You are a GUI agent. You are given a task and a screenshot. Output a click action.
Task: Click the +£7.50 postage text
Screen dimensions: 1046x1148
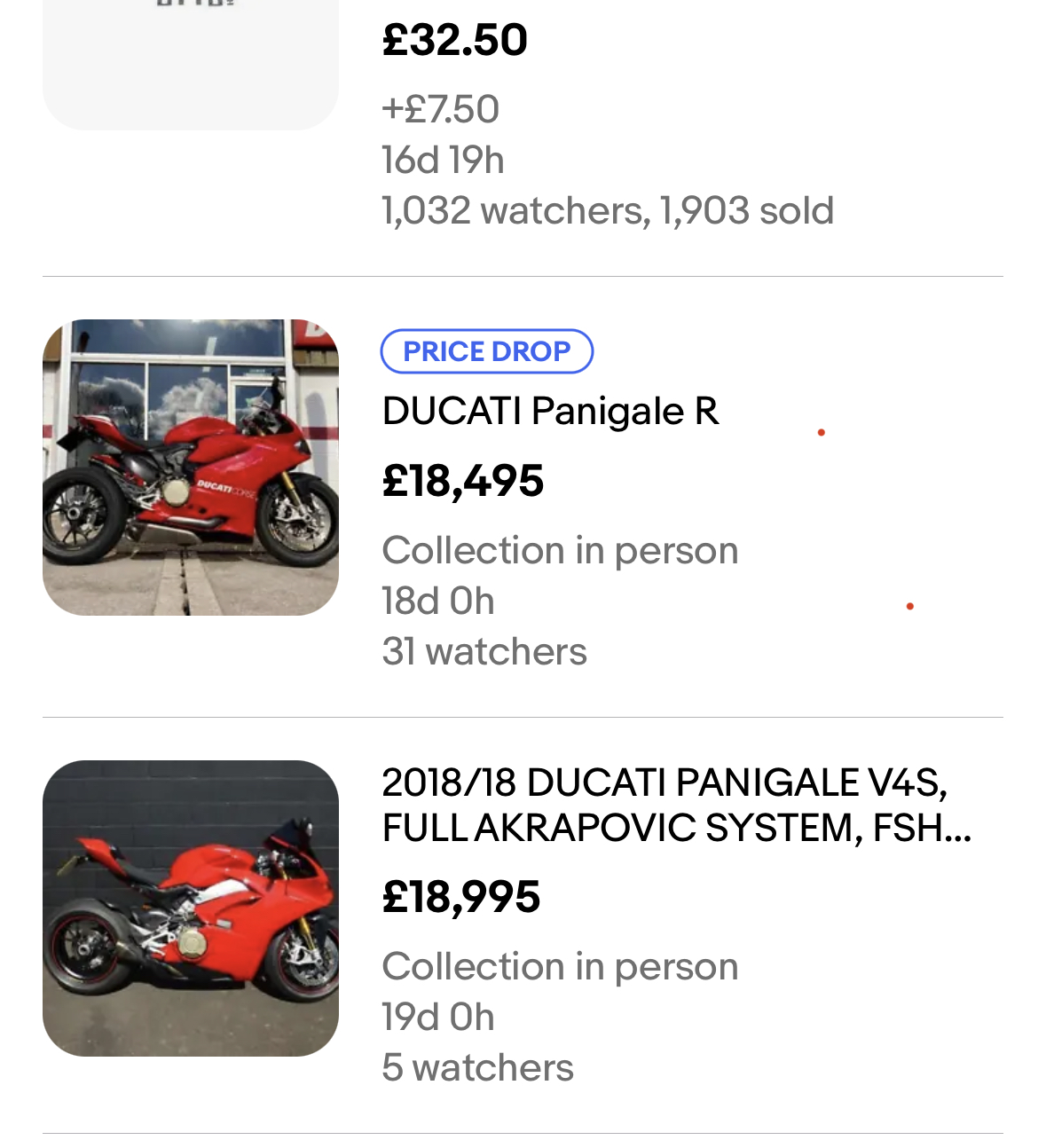[440, 109]
